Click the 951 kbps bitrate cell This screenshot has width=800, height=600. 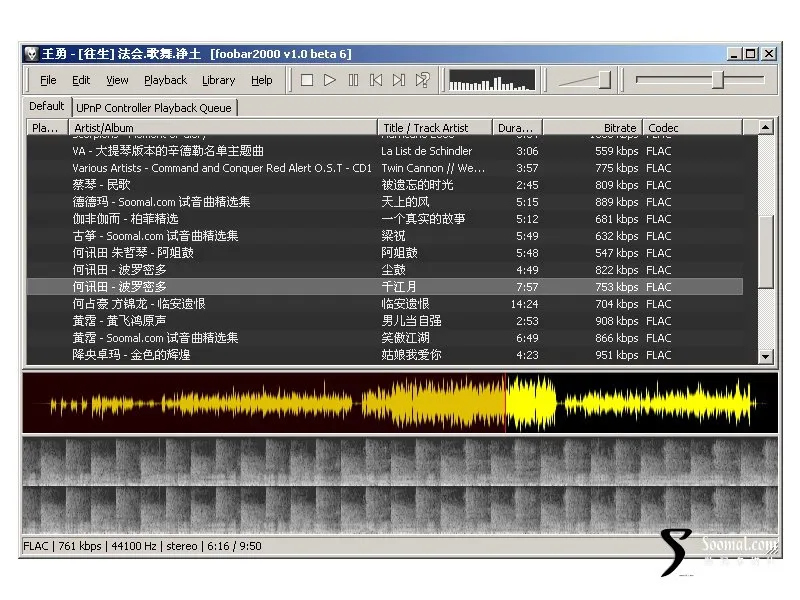pyautogui.click(x=616, y=355)
